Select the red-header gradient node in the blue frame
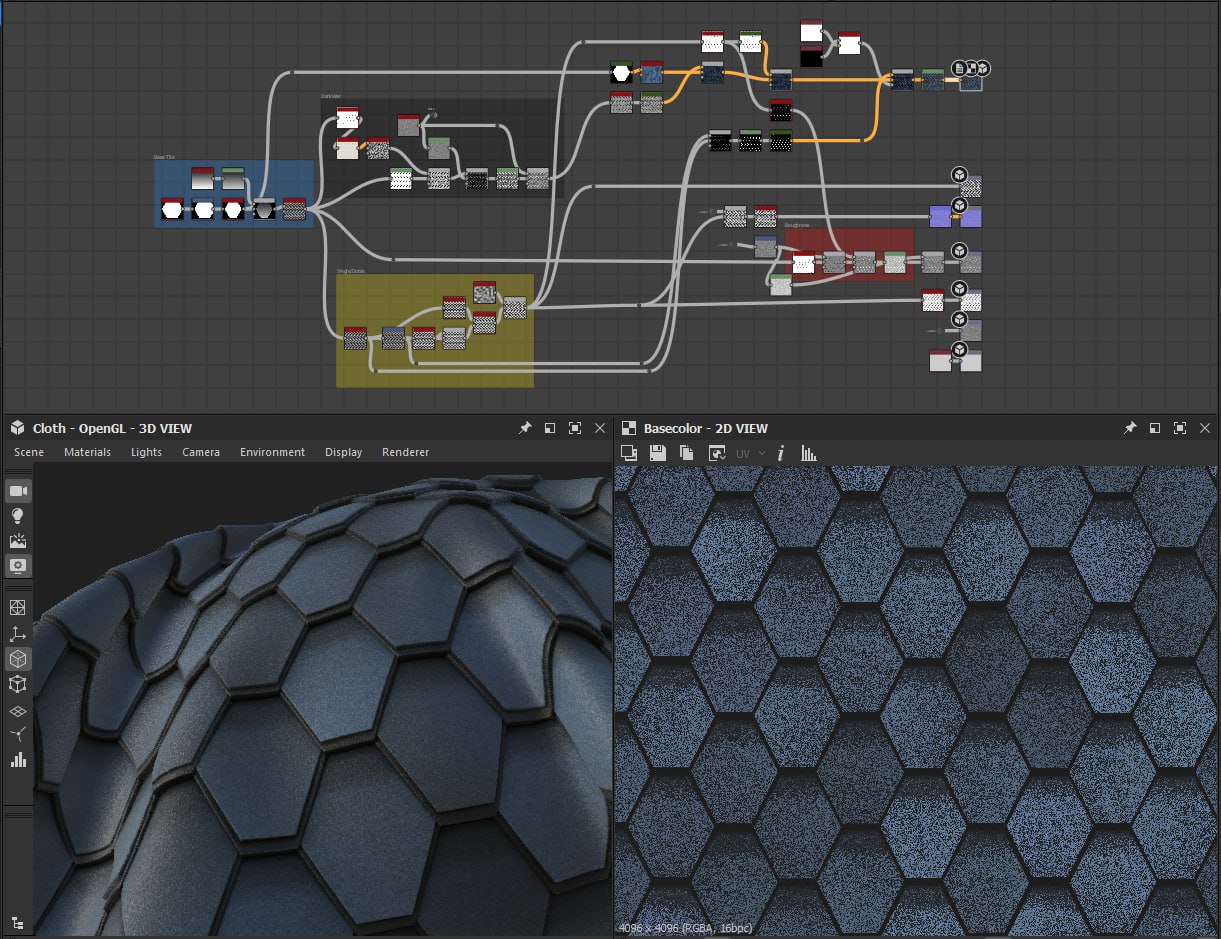Viewport: 1221px width, 939px height. 203,179
